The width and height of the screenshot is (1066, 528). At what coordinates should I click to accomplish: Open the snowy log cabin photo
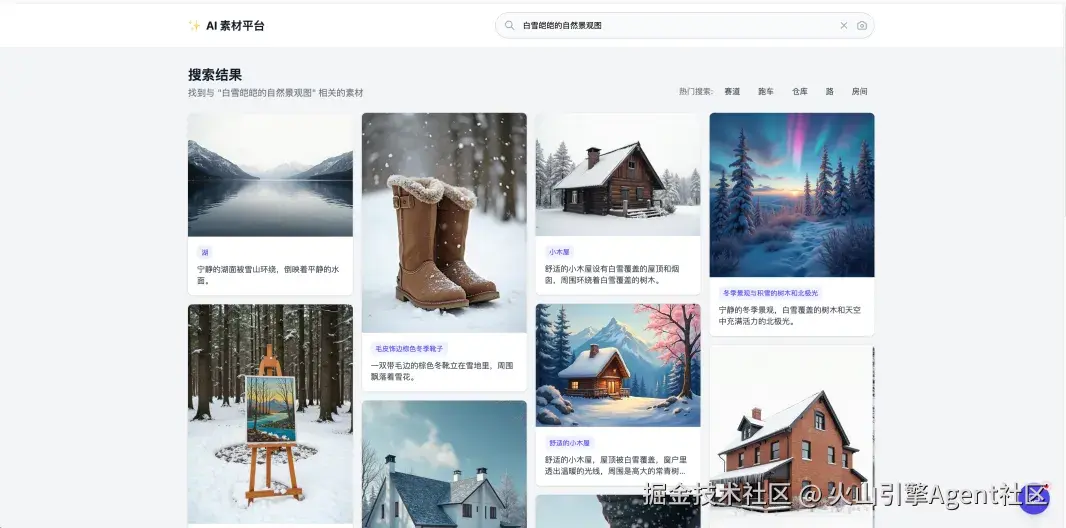(x=618, y=175)
